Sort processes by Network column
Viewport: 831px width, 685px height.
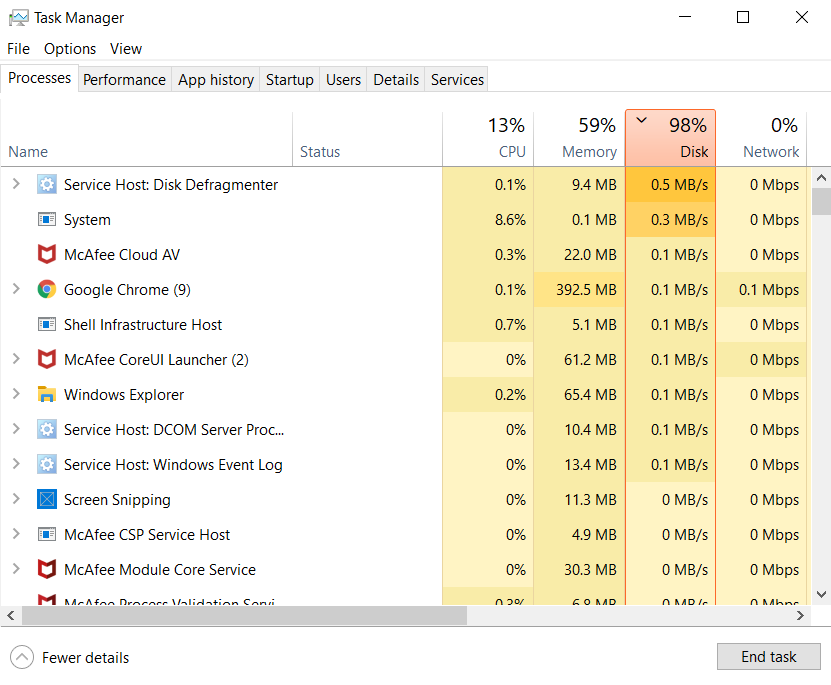[x=761, y=139]
